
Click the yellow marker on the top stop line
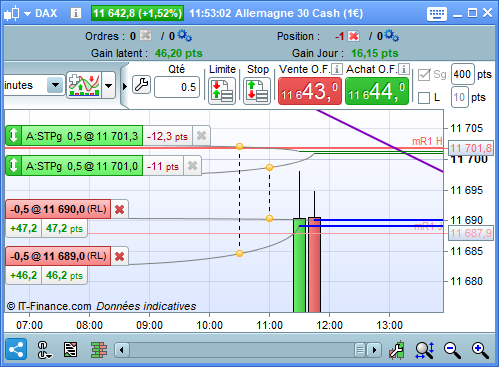(239, 146)
